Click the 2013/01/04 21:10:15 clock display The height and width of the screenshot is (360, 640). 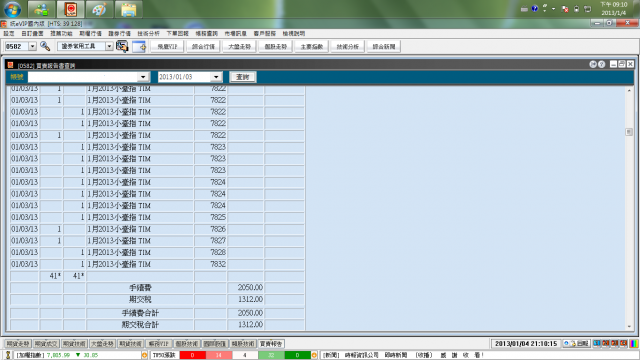526,344
